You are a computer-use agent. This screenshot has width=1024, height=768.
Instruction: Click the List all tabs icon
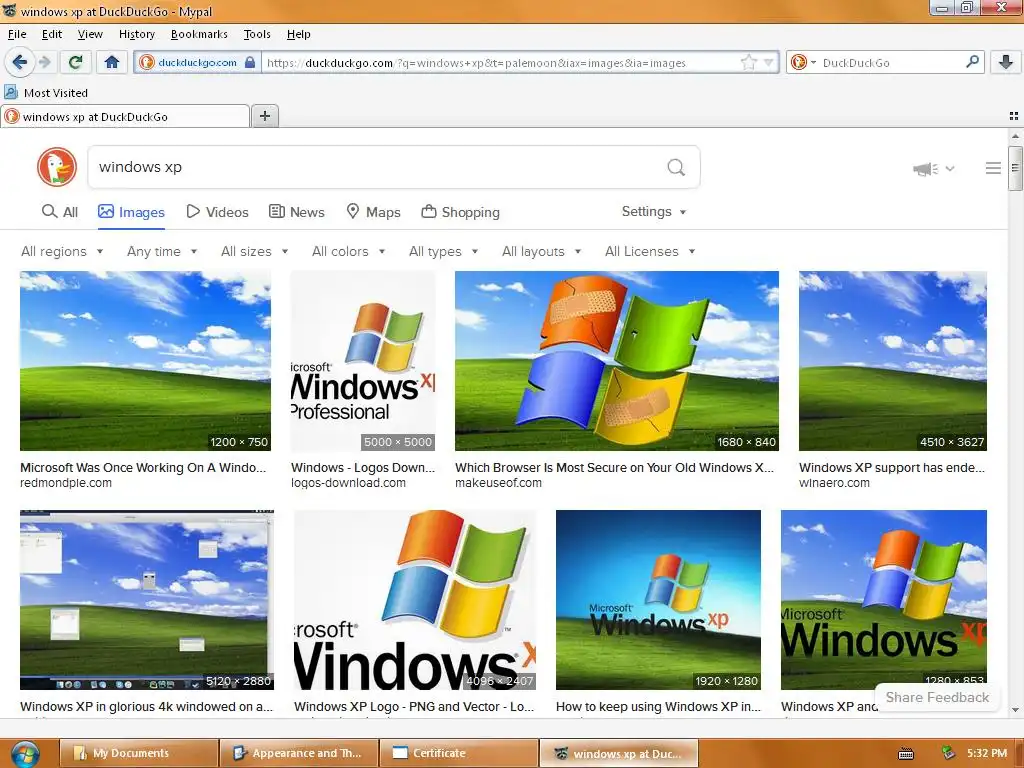(x=1014, y=116)
